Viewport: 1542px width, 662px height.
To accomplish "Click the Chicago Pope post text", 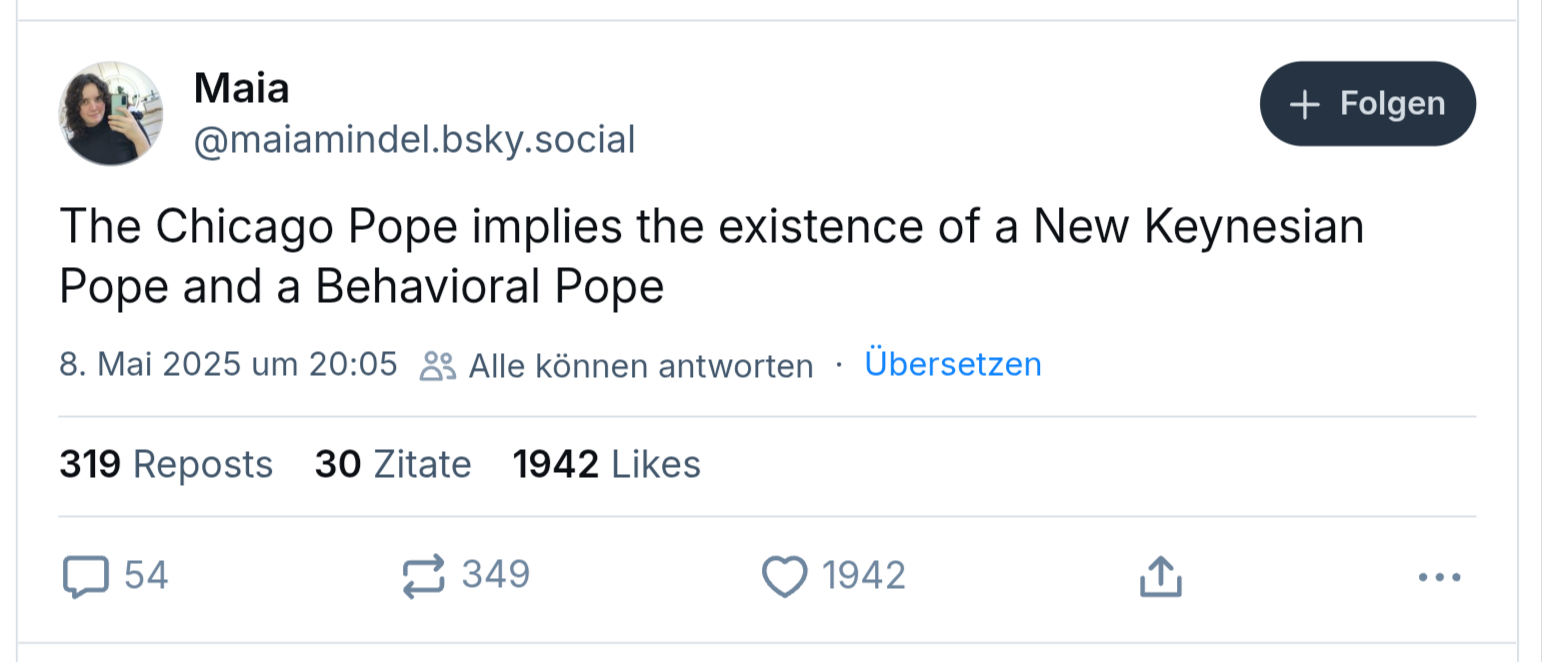I will 712,257.
